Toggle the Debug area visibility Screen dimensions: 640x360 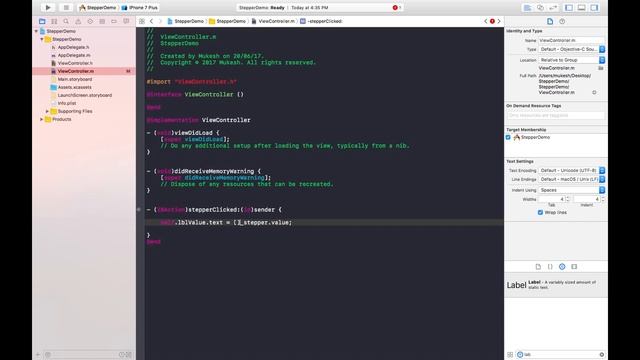581,8
